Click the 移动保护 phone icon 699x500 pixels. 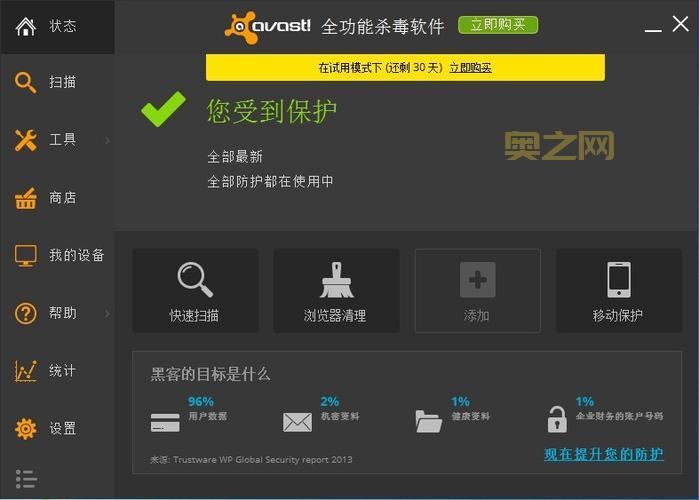(619, 280)
